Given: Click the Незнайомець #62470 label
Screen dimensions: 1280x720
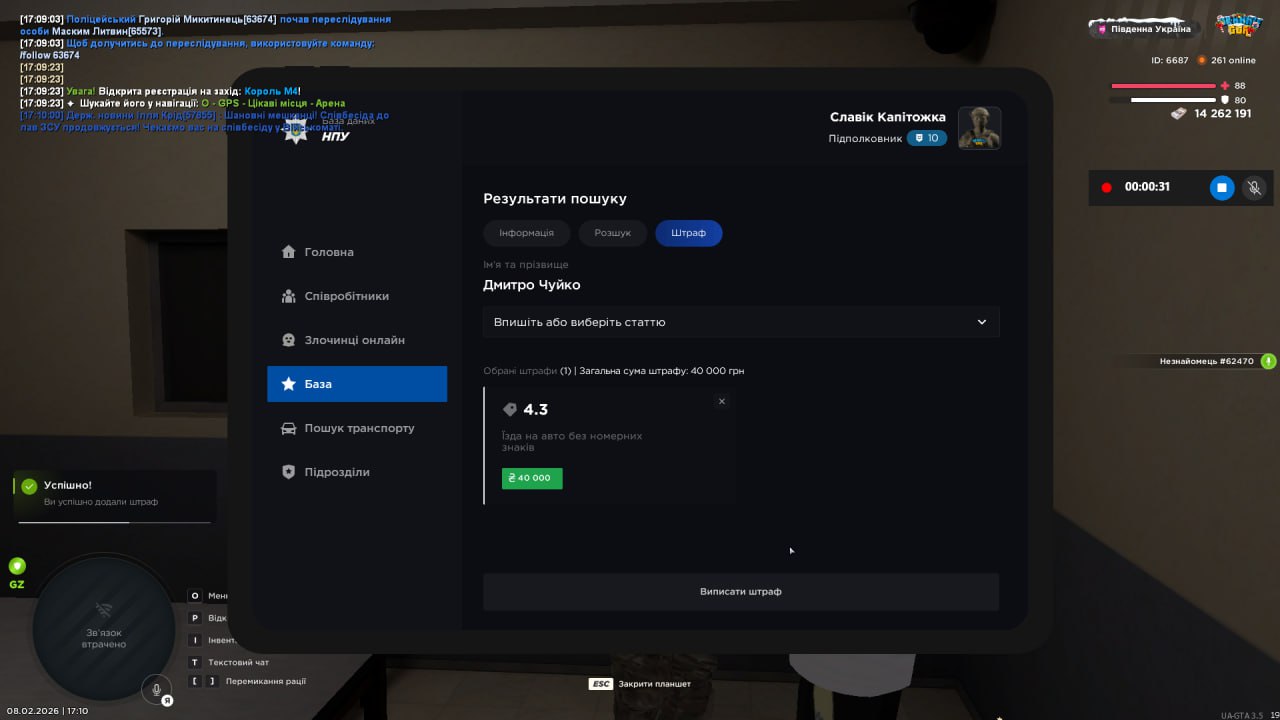Looking at the screenshot, I should coord(1206,361).
